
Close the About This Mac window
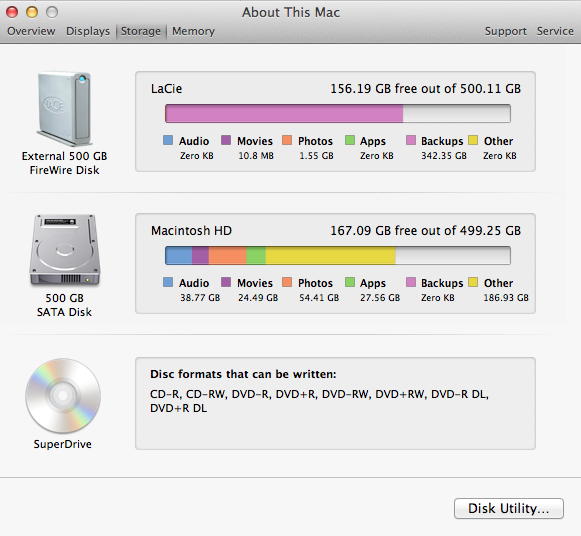point(12,12)
